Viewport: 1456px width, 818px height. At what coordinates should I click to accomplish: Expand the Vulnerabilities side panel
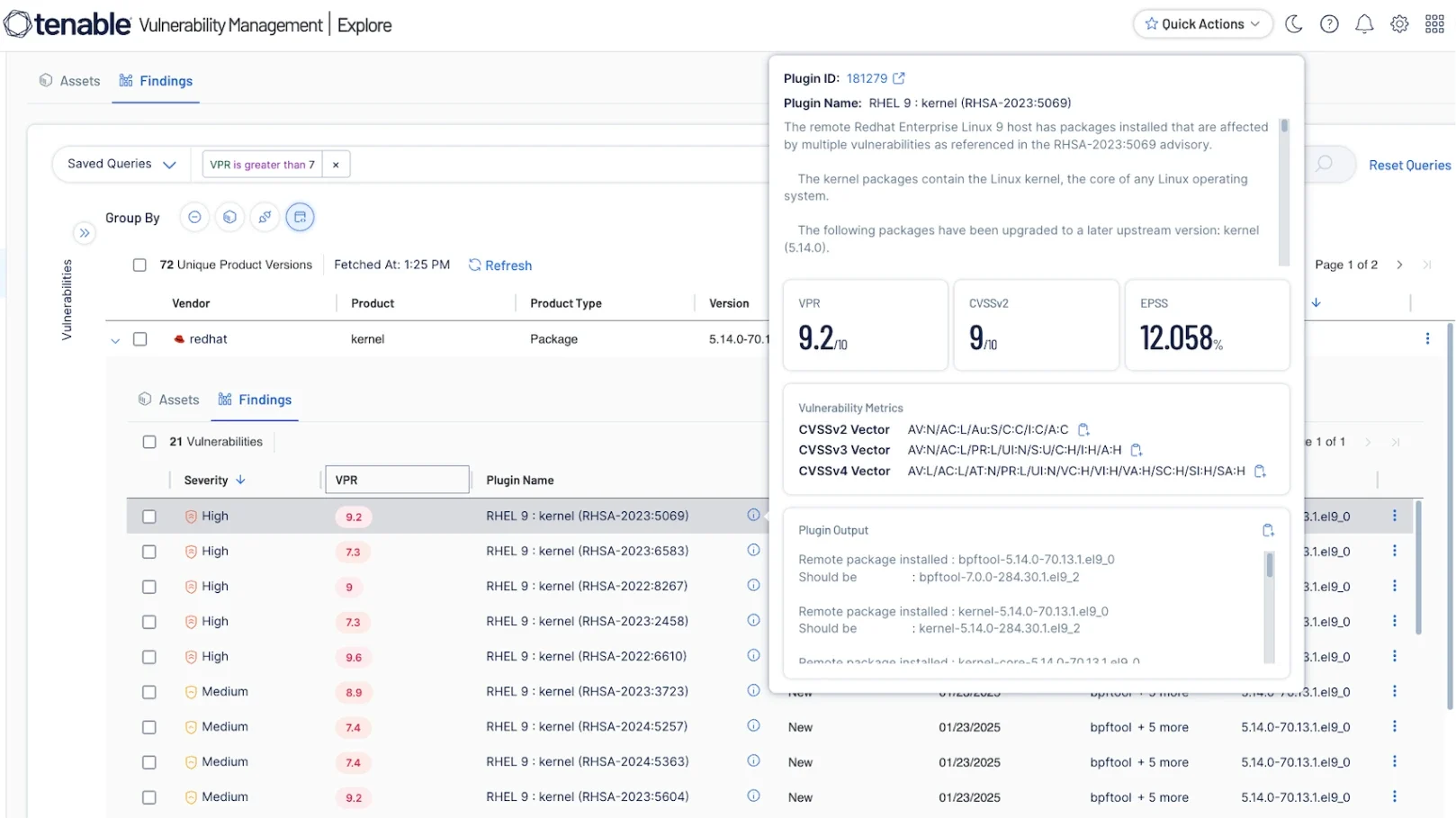tap(84, 233)
